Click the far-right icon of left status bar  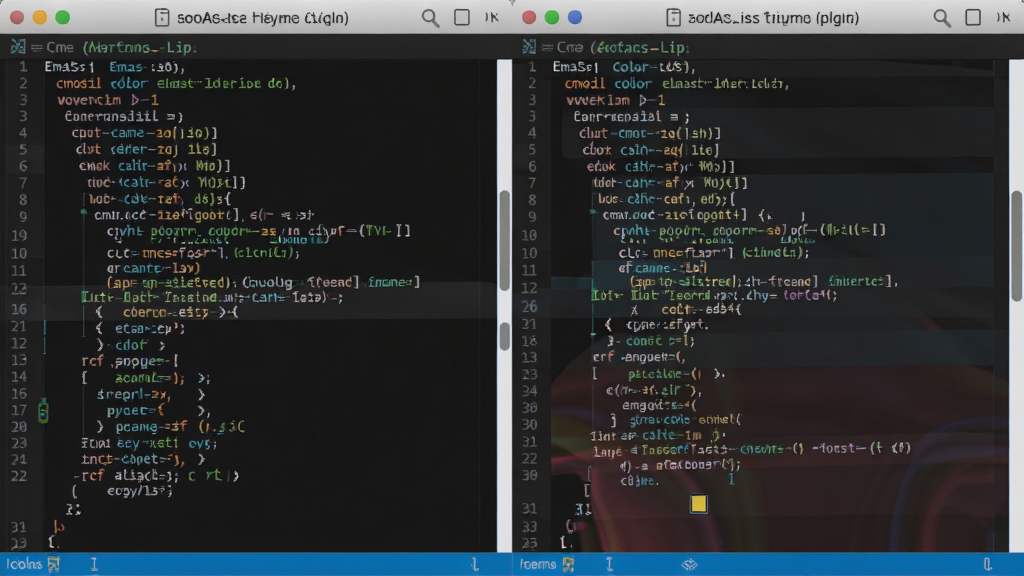(x=475, y=564)
